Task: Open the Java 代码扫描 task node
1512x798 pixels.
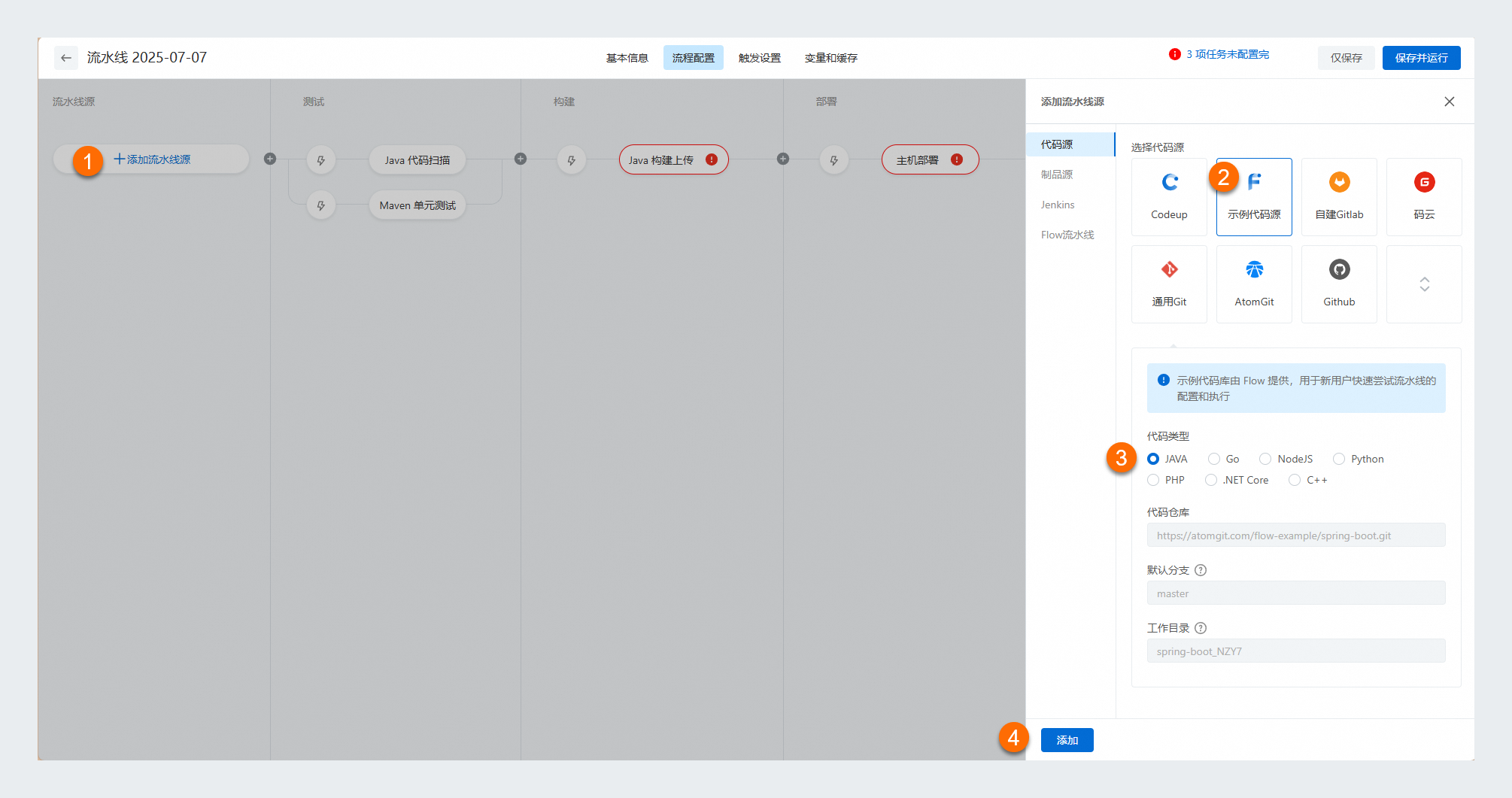Action: click(417, 160)
